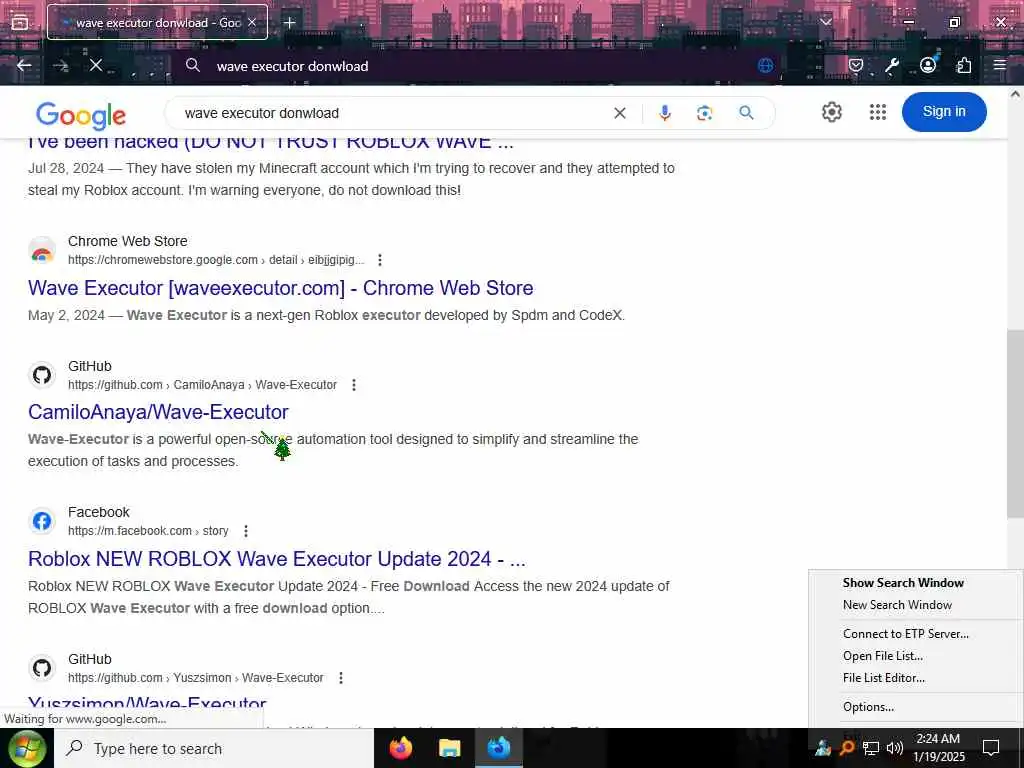1024x768 pixels.
Task: Open the Firefox hamburger menu
Action: pos(999,65)
